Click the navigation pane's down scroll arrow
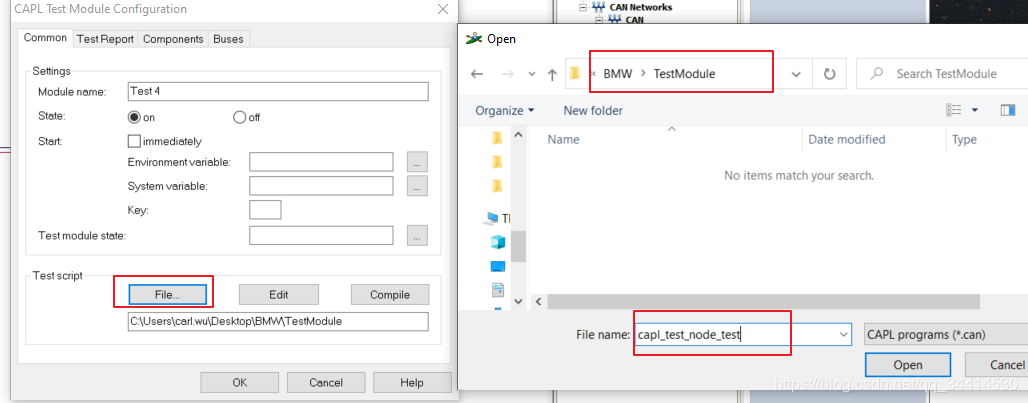1028x403 pixels. (x=518, y=301)
